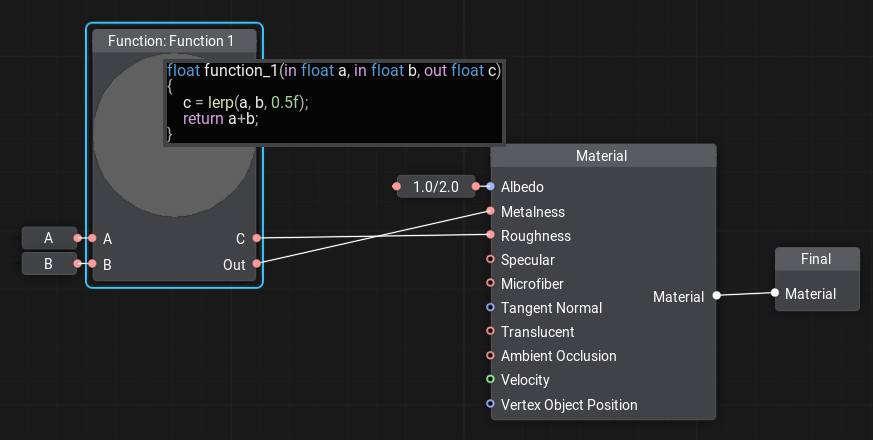873x440 pixels.
Task: Select the Vertex Object Position socket
Action: coord(490,404)
